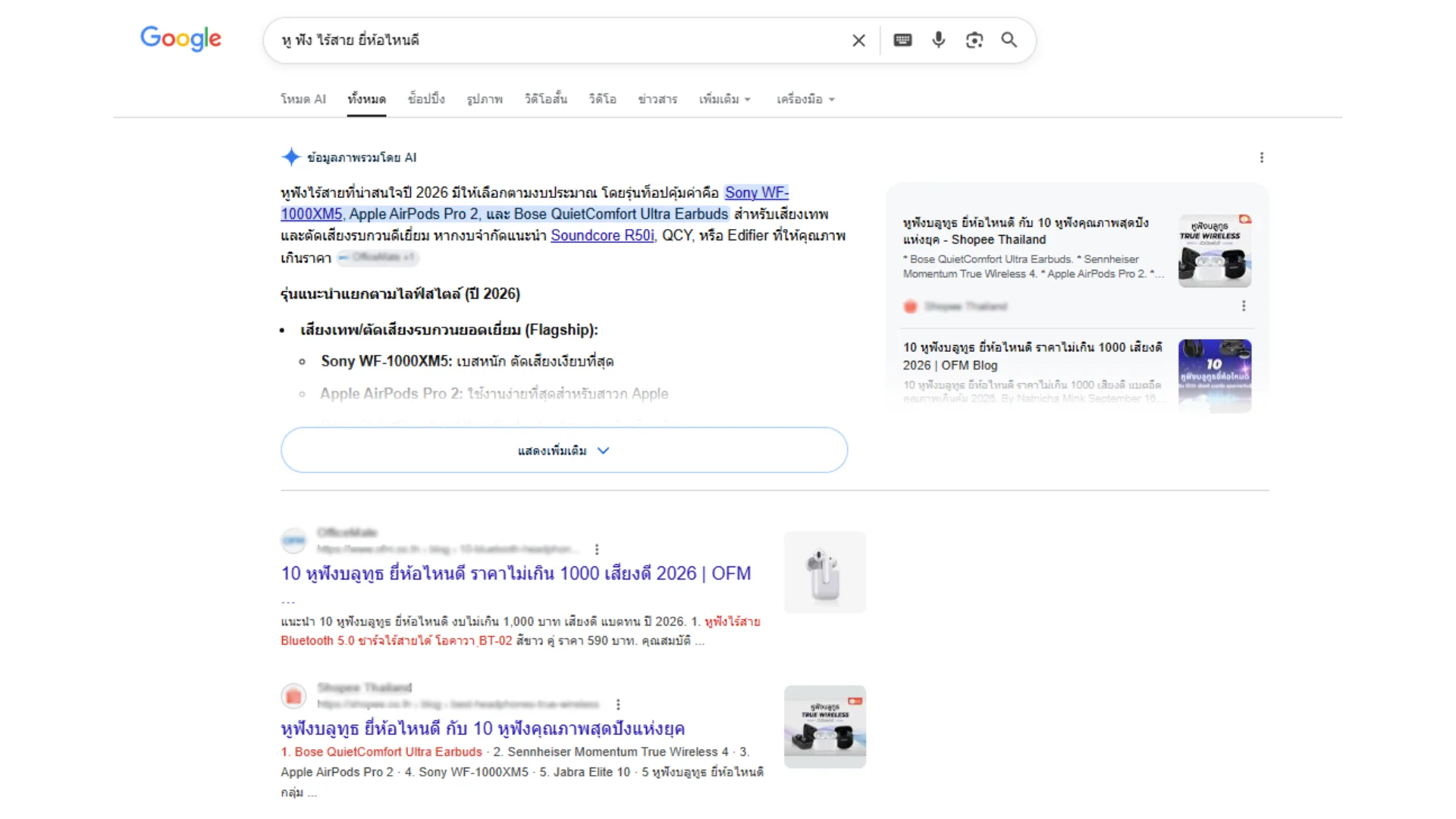Open the 10 หูฟังบลูทูธ OFM result title
The width and height of the screenshot is (1456, 819).
coord(516,573)
